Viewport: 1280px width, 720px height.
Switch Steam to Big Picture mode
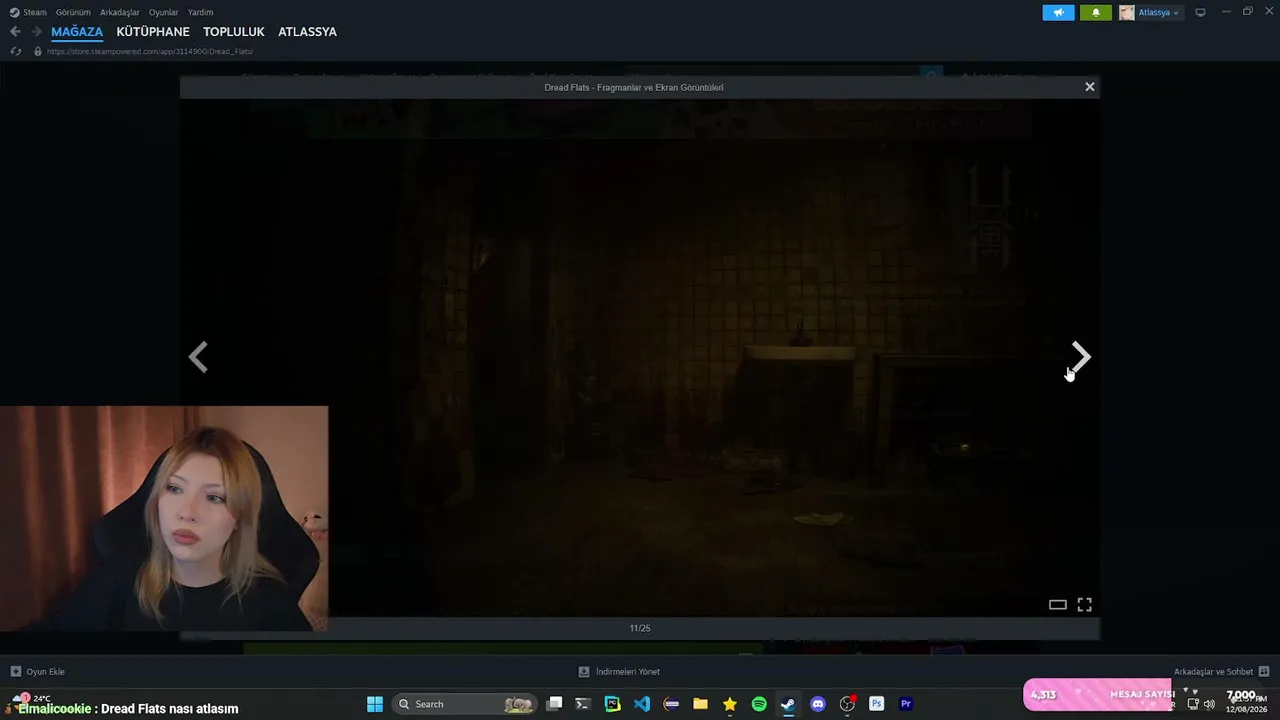point(1201,13)
